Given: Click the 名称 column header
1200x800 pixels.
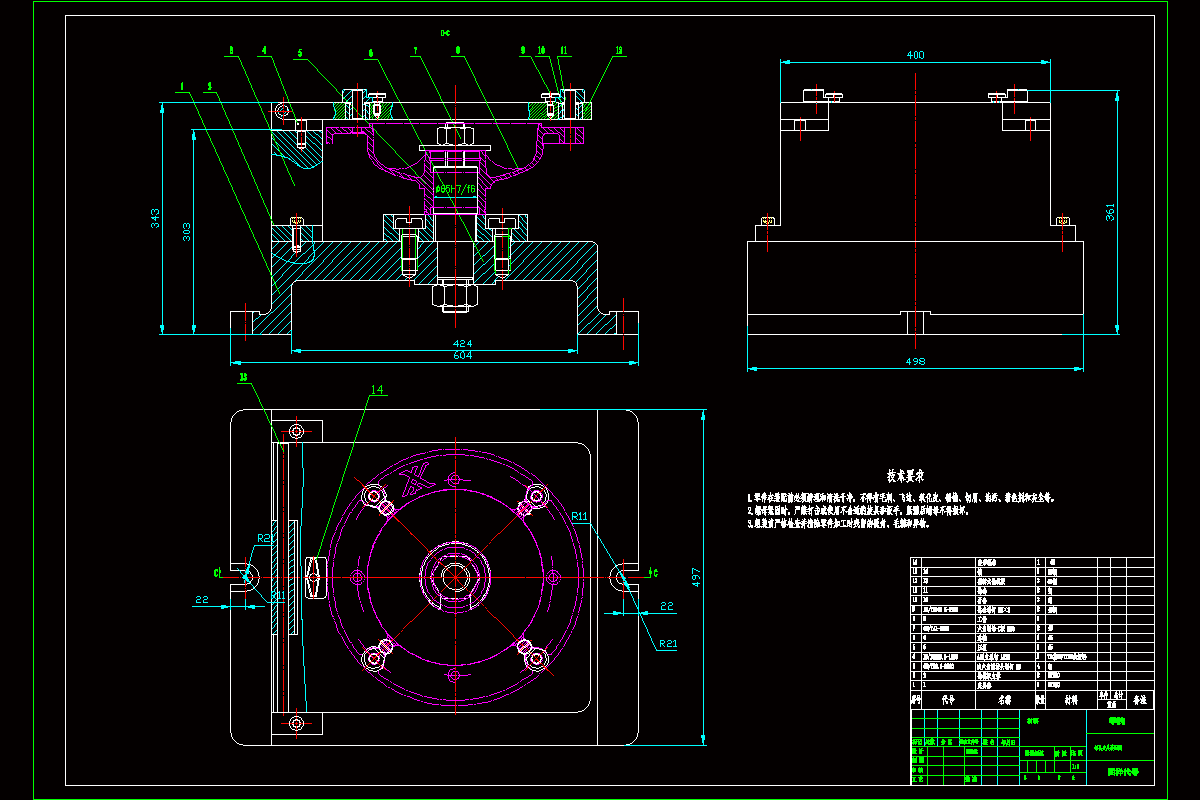Looking at the screenshot, I should (x=1003, y=700).
